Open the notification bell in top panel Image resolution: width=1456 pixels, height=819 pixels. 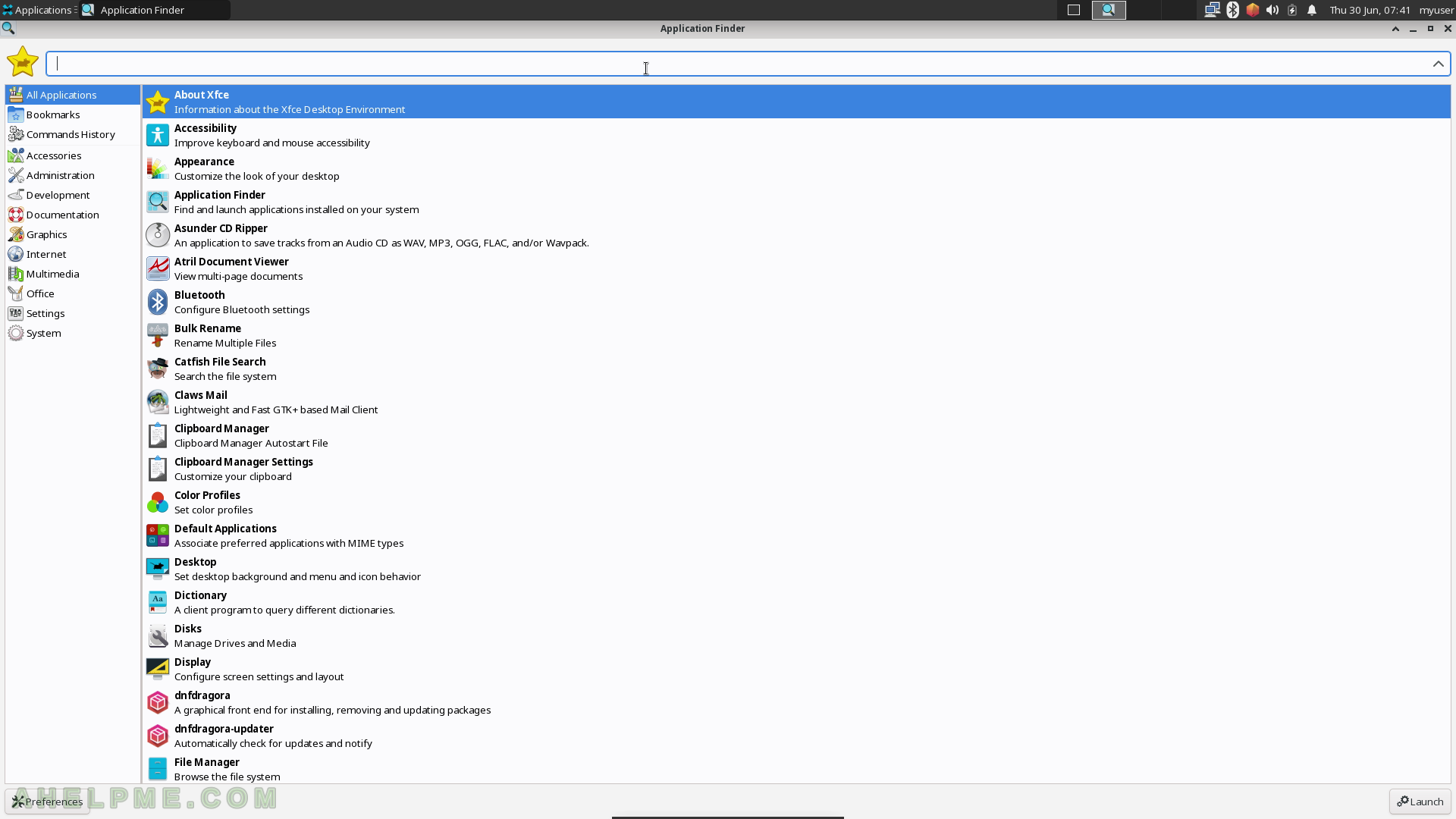1312,10
